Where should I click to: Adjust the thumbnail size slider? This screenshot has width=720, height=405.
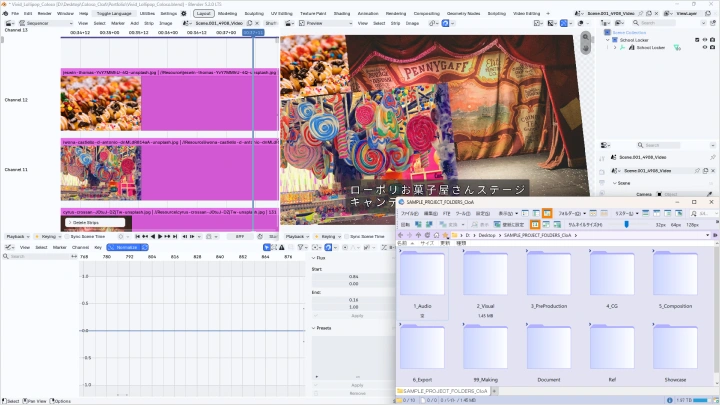pos(626,225)
